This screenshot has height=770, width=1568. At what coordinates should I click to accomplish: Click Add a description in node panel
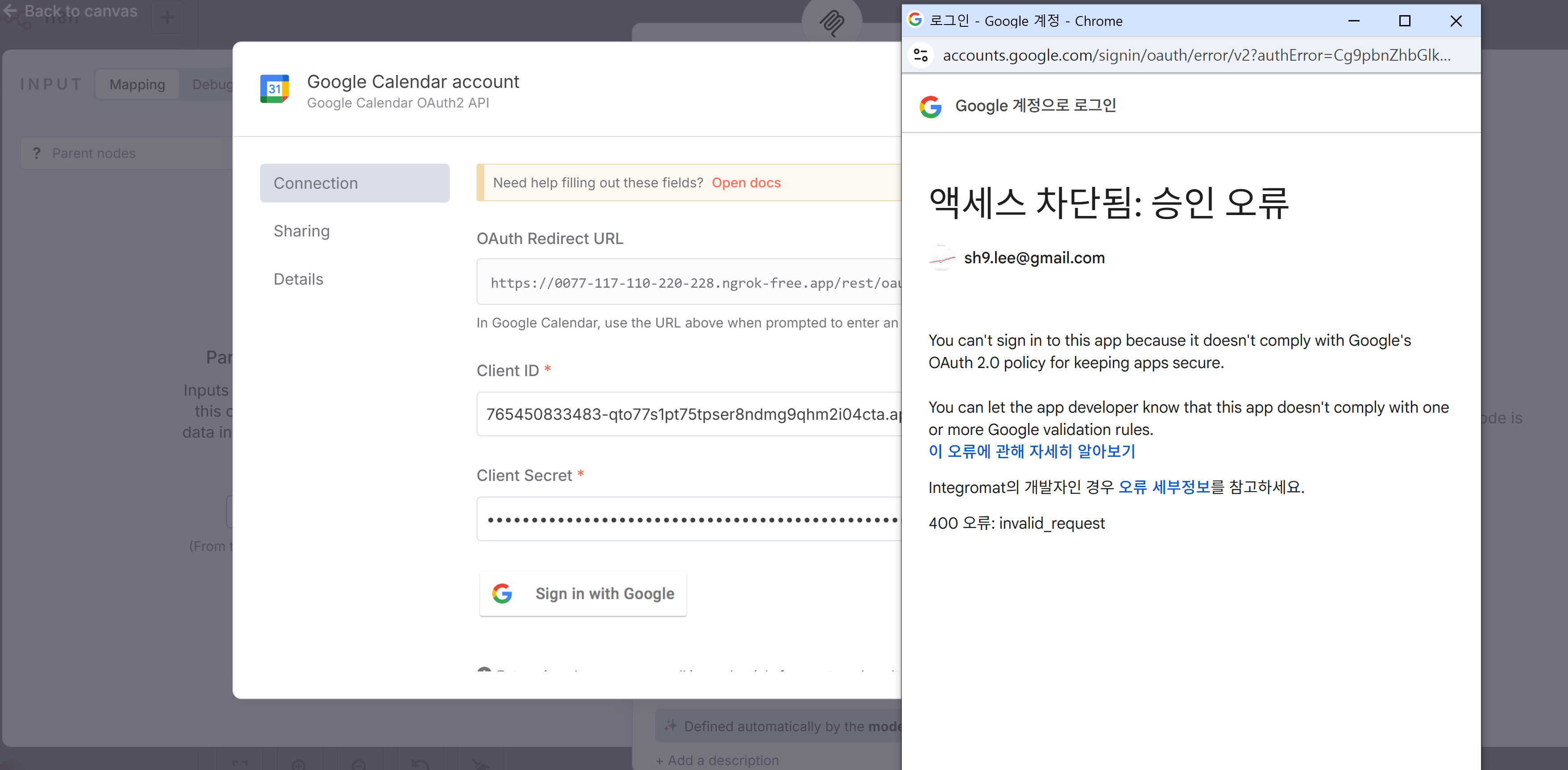717,760
